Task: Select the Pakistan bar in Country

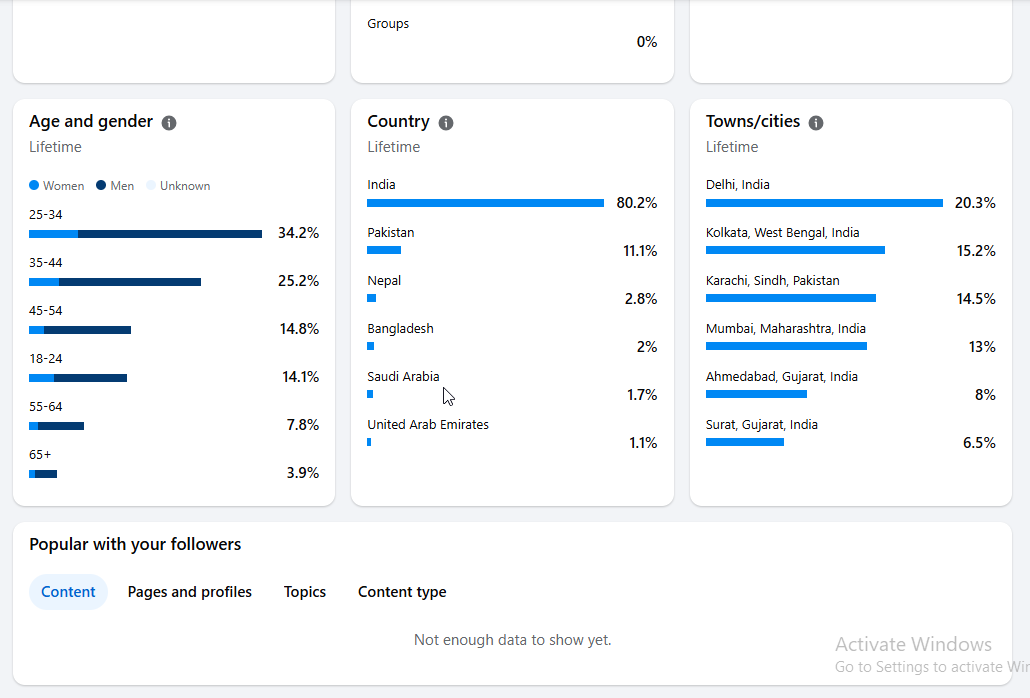Action: pos(384,250)
